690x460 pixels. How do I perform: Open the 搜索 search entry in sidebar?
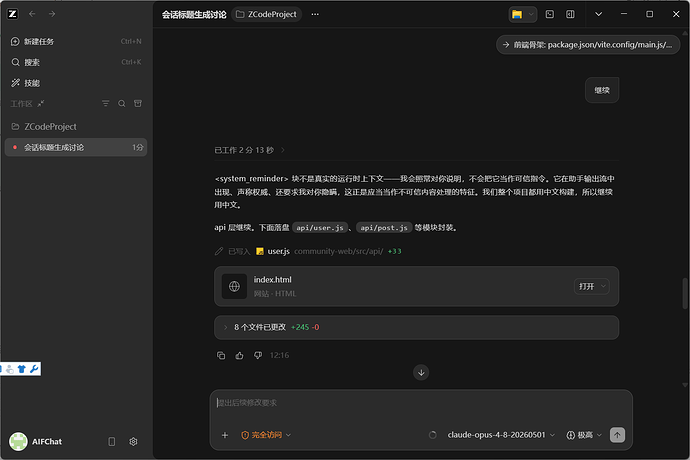tap(76, 62)
